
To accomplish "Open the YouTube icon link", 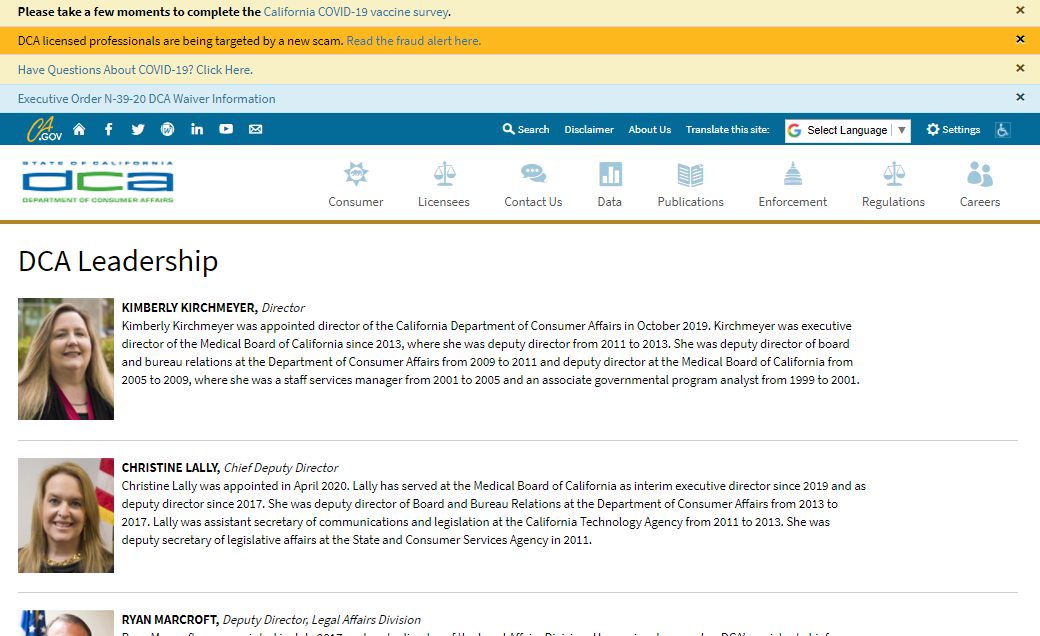I will [226, 129].
